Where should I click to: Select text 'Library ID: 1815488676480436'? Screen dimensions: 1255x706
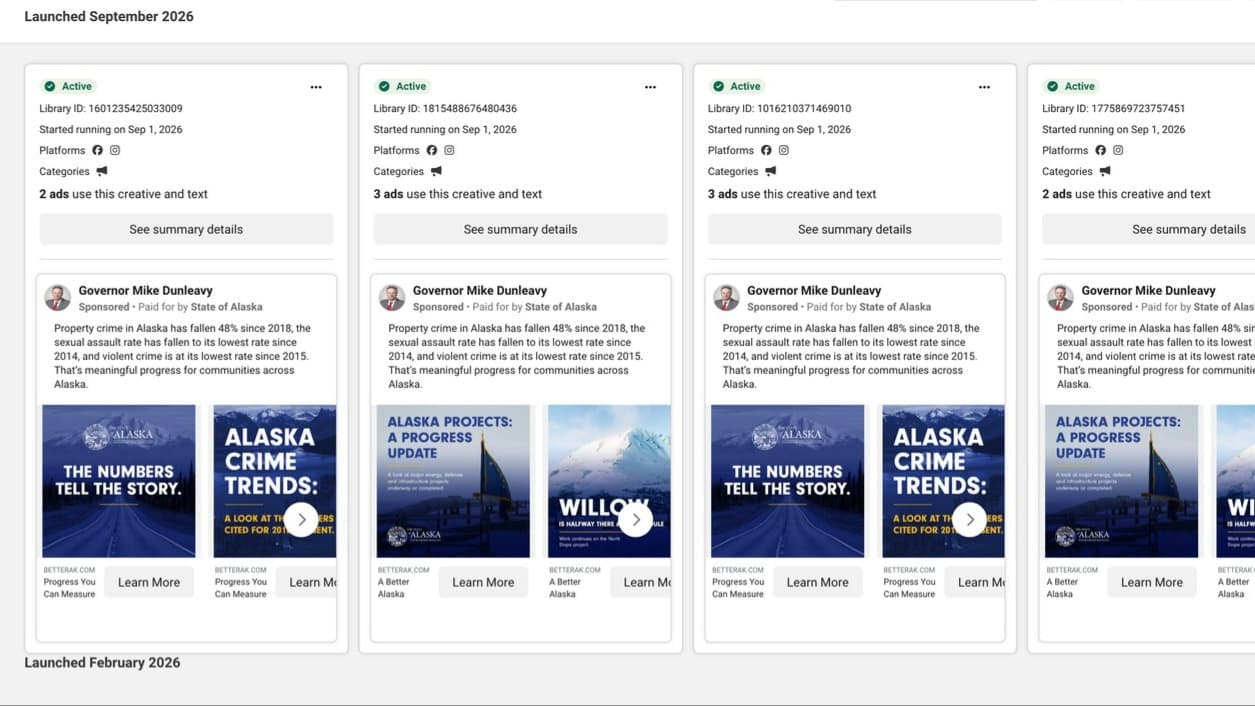[445, 108]
